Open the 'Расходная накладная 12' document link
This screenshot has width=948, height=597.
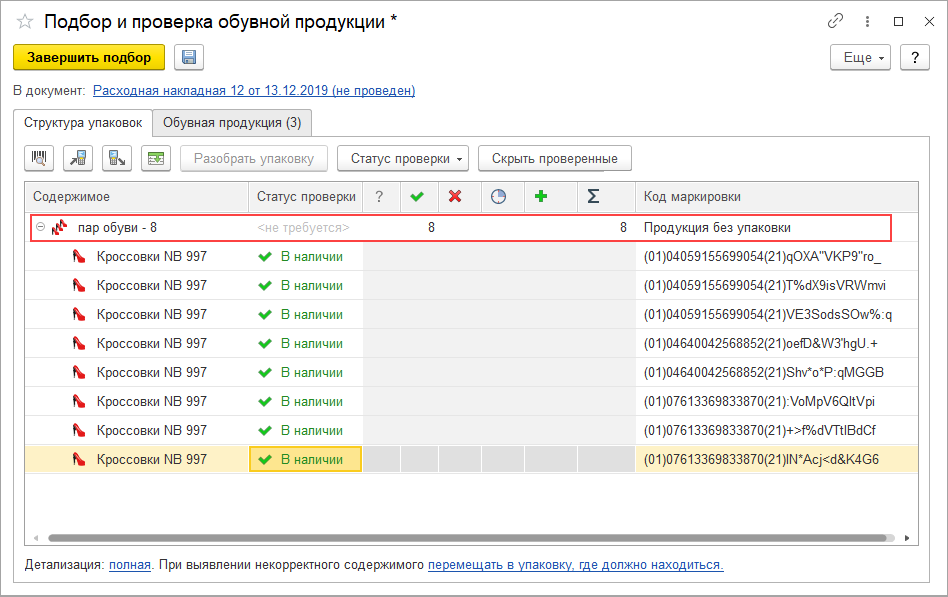(254, 91)
